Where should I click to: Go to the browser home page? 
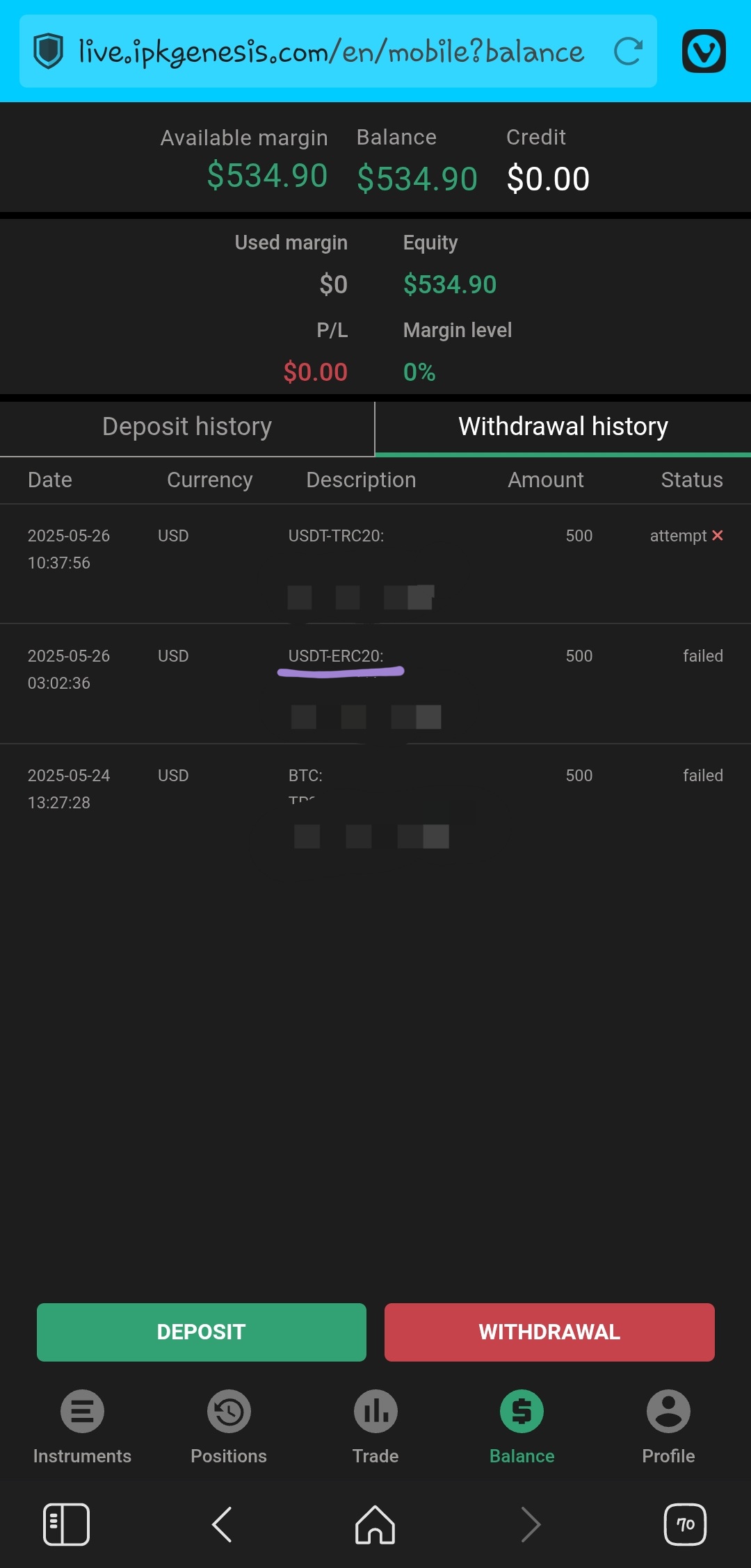tap(375, 1524)
